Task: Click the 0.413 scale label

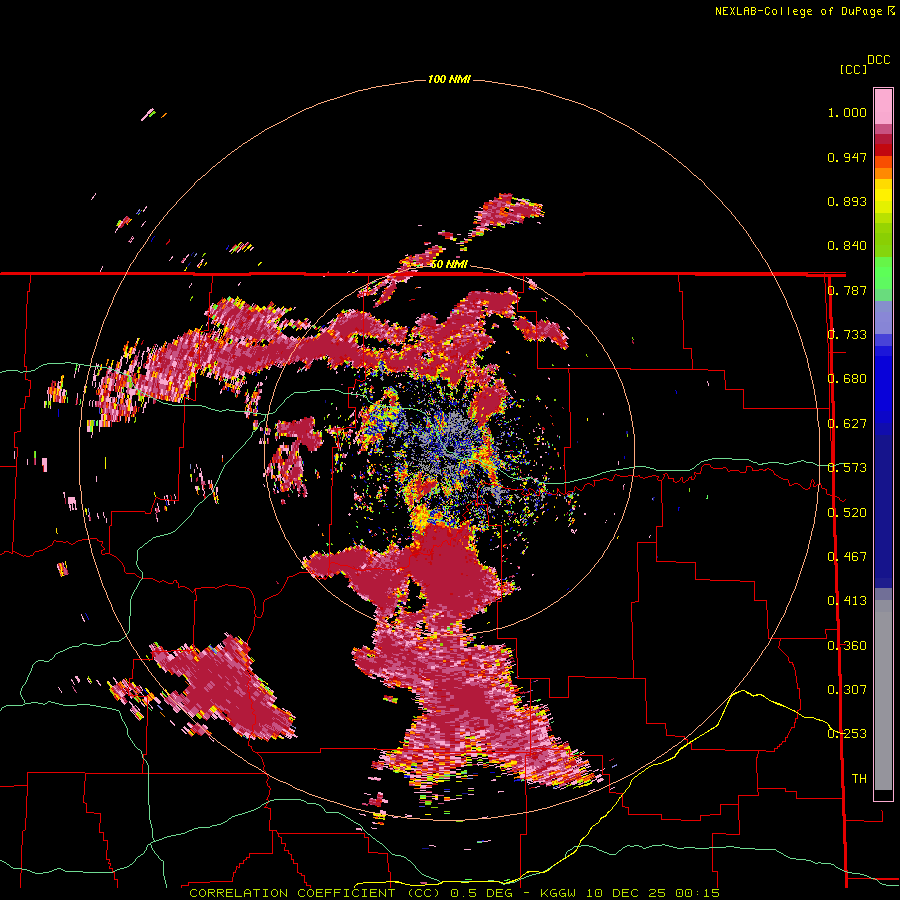Action: click(847, 601)
